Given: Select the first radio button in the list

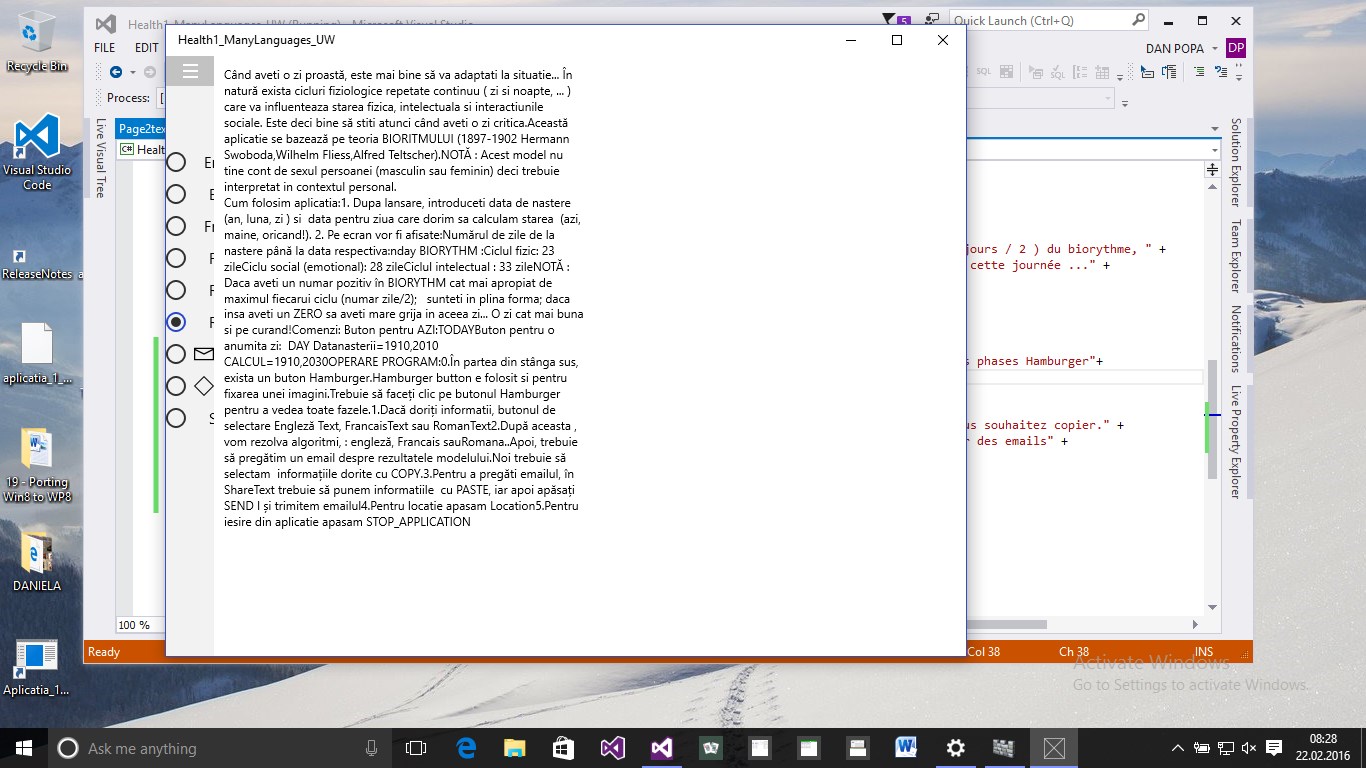Looking at the screenshot, I should click(x=176, y=162).
